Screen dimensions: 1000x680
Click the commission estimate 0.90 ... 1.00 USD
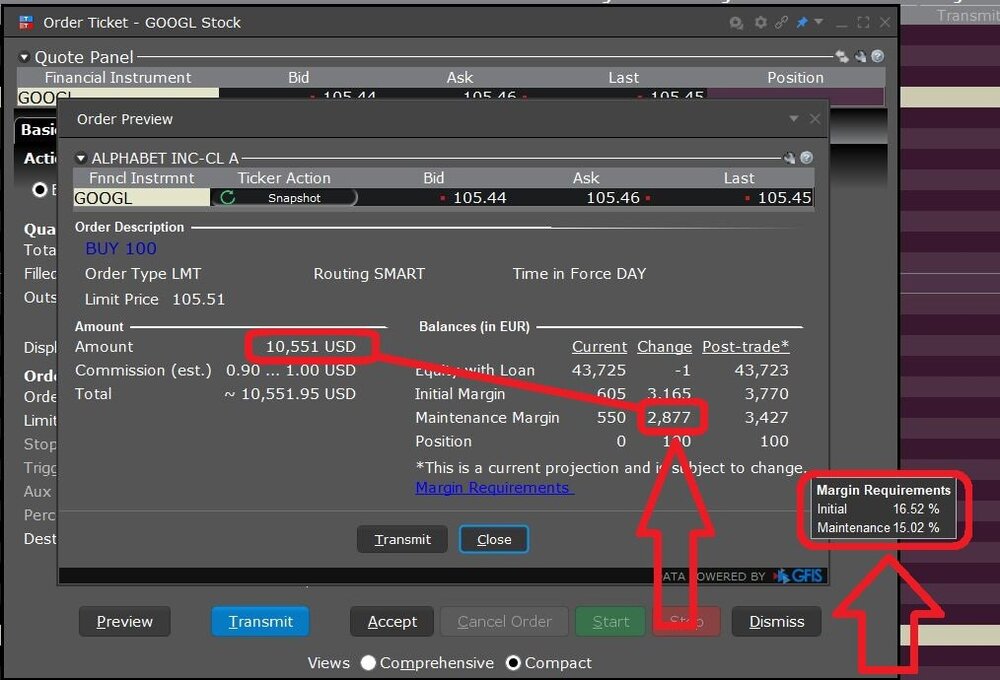click(x=291, y=370)
